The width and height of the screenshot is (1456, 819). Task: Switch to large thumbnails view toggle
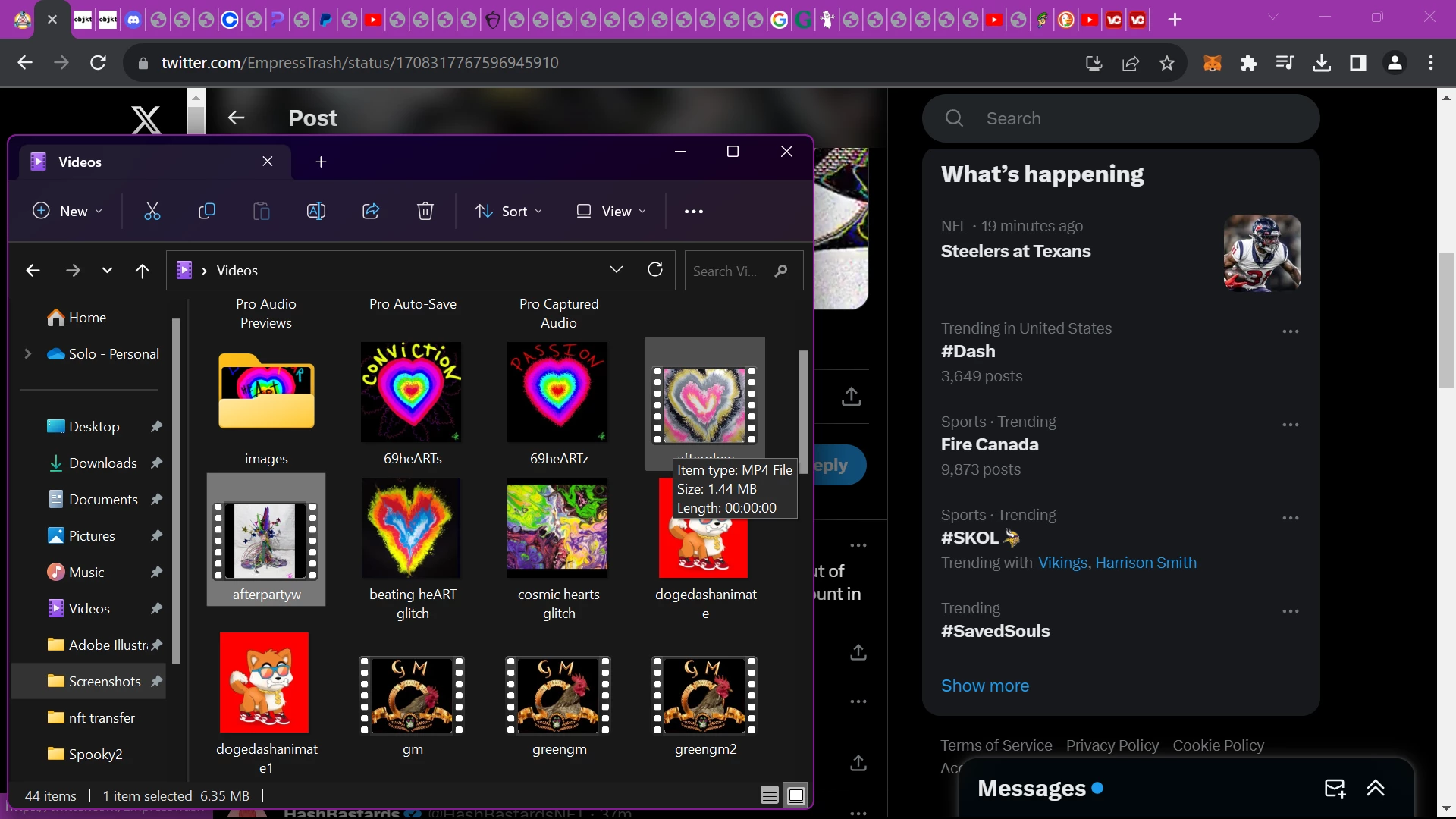pos(795,795)
